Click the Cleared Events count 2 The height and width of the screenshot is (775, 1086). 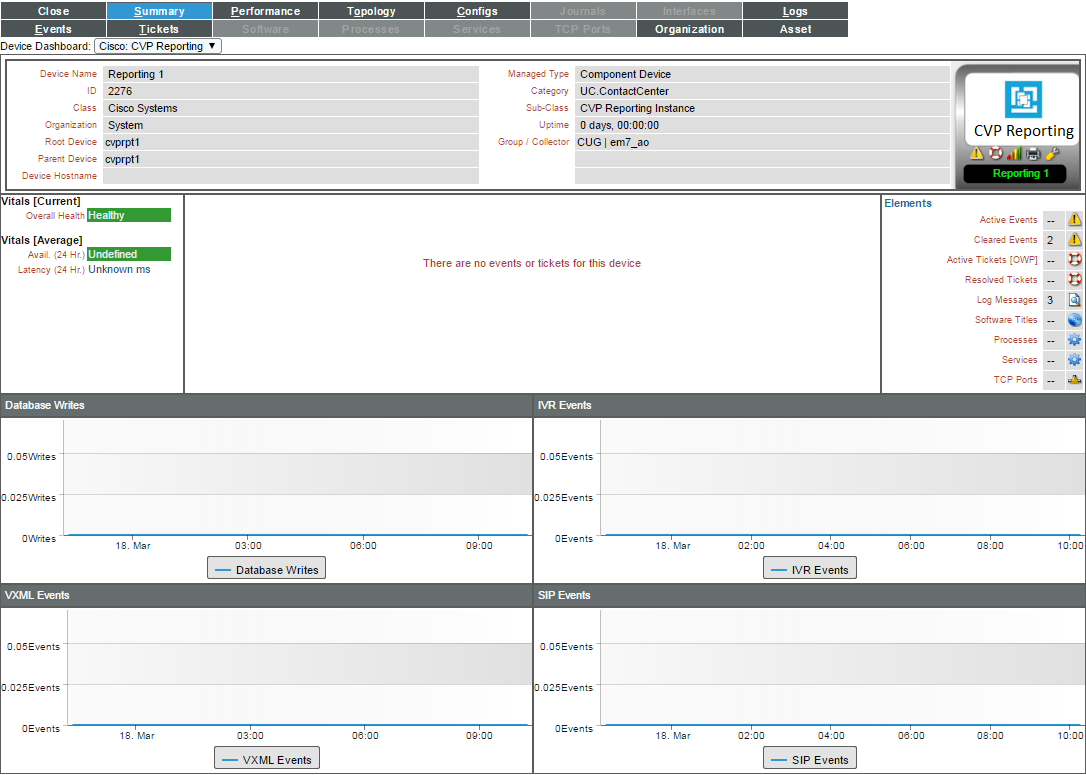(x=1051, y=240)
